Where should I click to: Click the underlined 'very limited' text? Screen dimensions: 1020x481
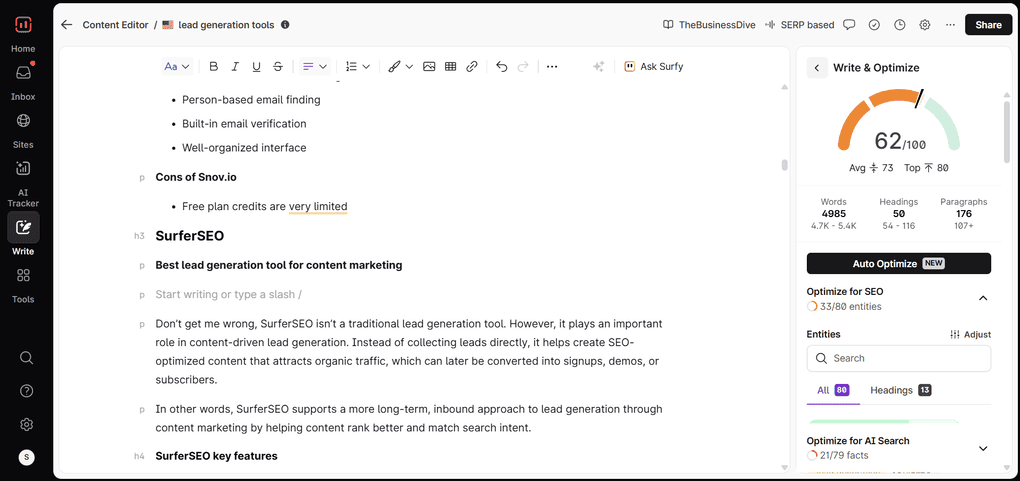tap(318, 206)
